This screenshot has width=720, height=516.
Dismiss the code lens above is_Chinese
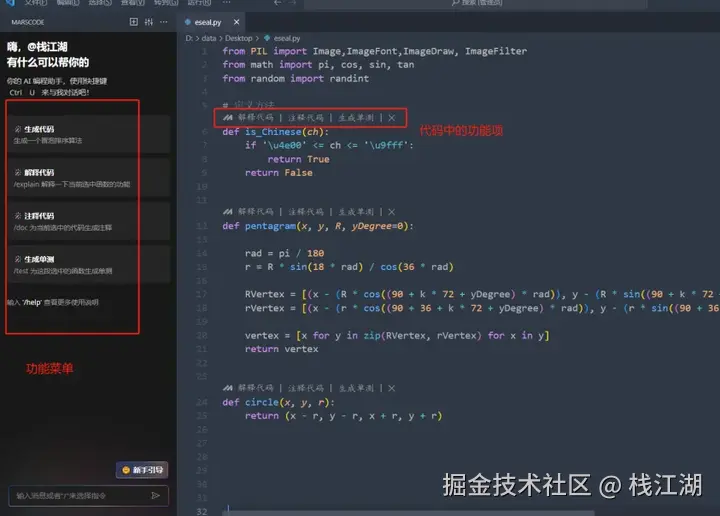[x=392, y=118]
